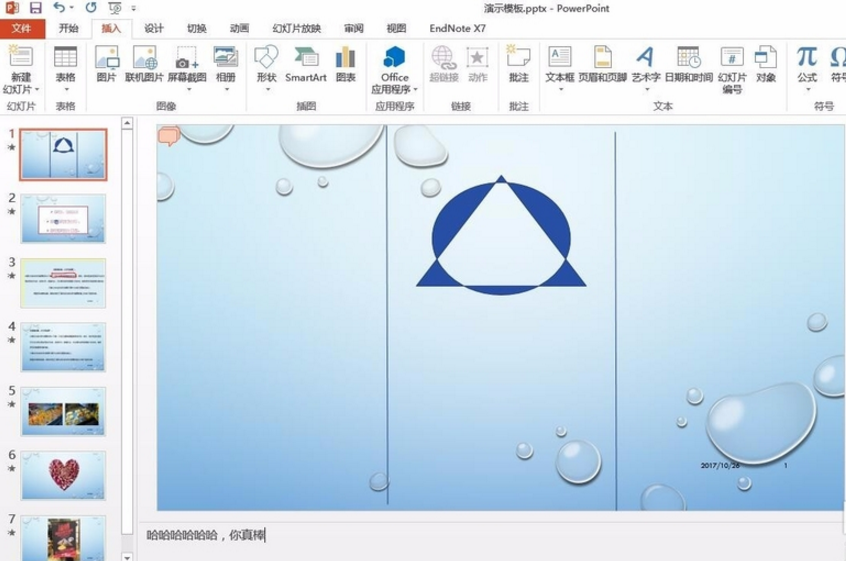The height and width of the screenshot is (561, 846).
Task: Switch to the Animations (动画) tab
Action: [240, 29]
